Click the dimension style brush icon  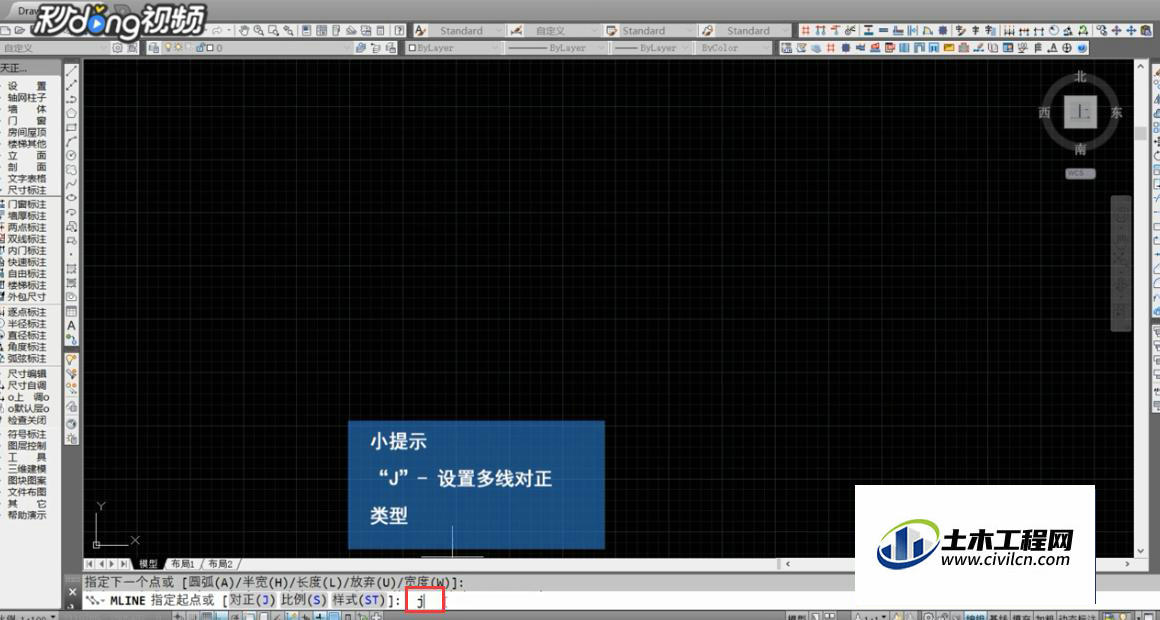click(x=515, y=30)
